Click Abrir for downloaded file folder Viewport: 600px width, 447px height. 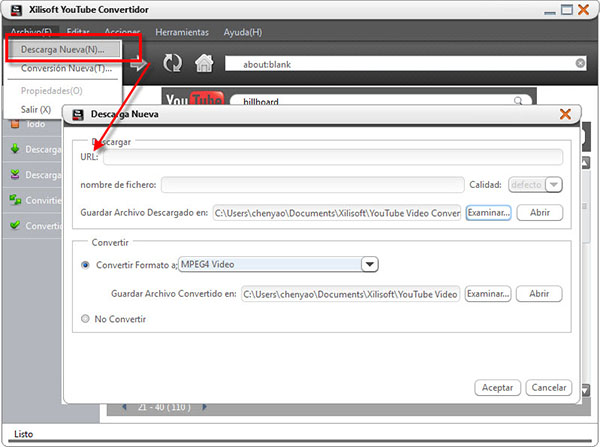pyautogui.click(x=540, y=212)
